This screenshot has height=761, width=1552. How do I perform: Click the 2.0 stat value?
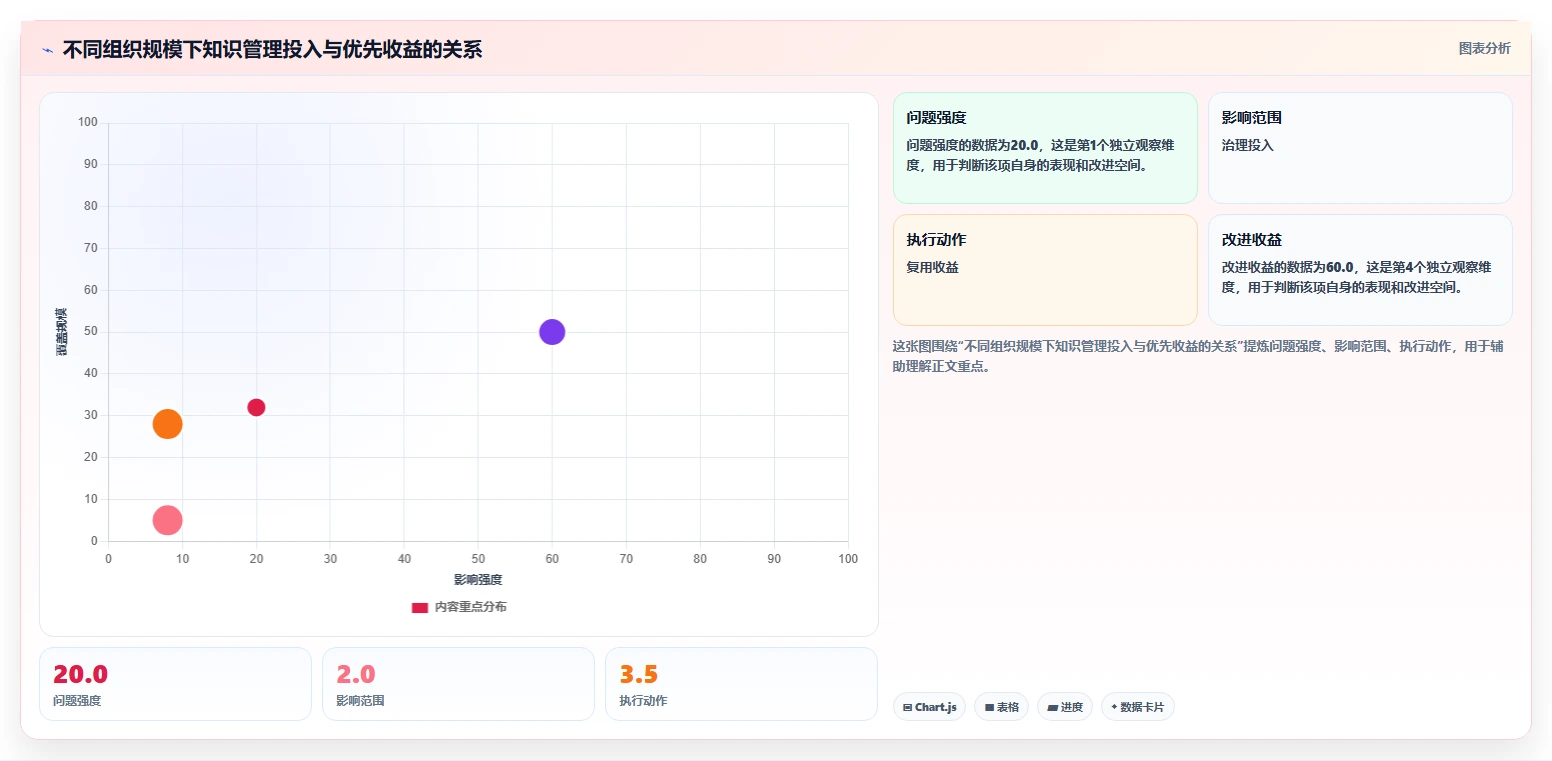tap(355, 674)
